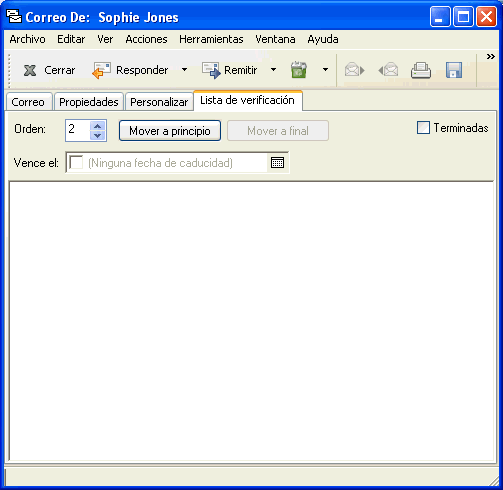
Task: Maximize the Correo De window
Action: (463, 16)
